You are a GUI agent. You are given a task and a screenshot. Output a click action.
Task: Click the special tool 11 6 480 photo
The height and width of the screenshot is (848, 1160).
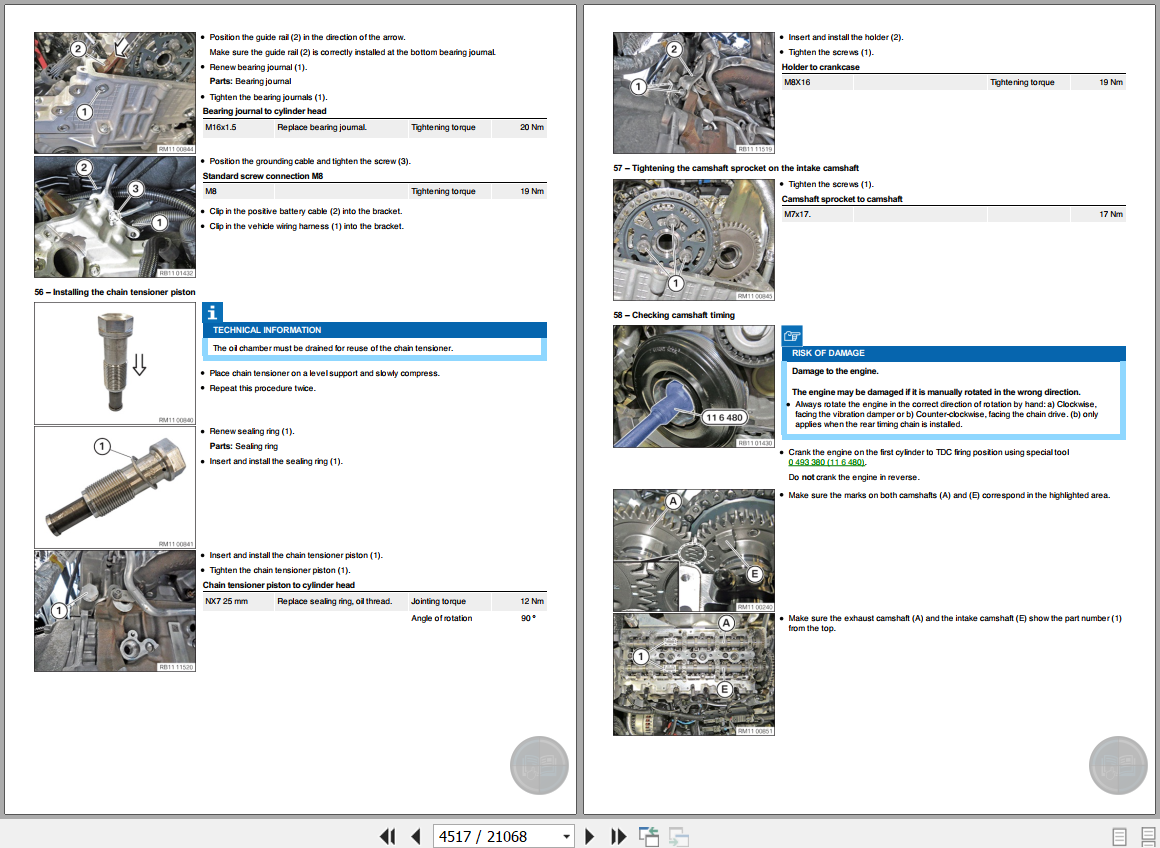[694, 386]
